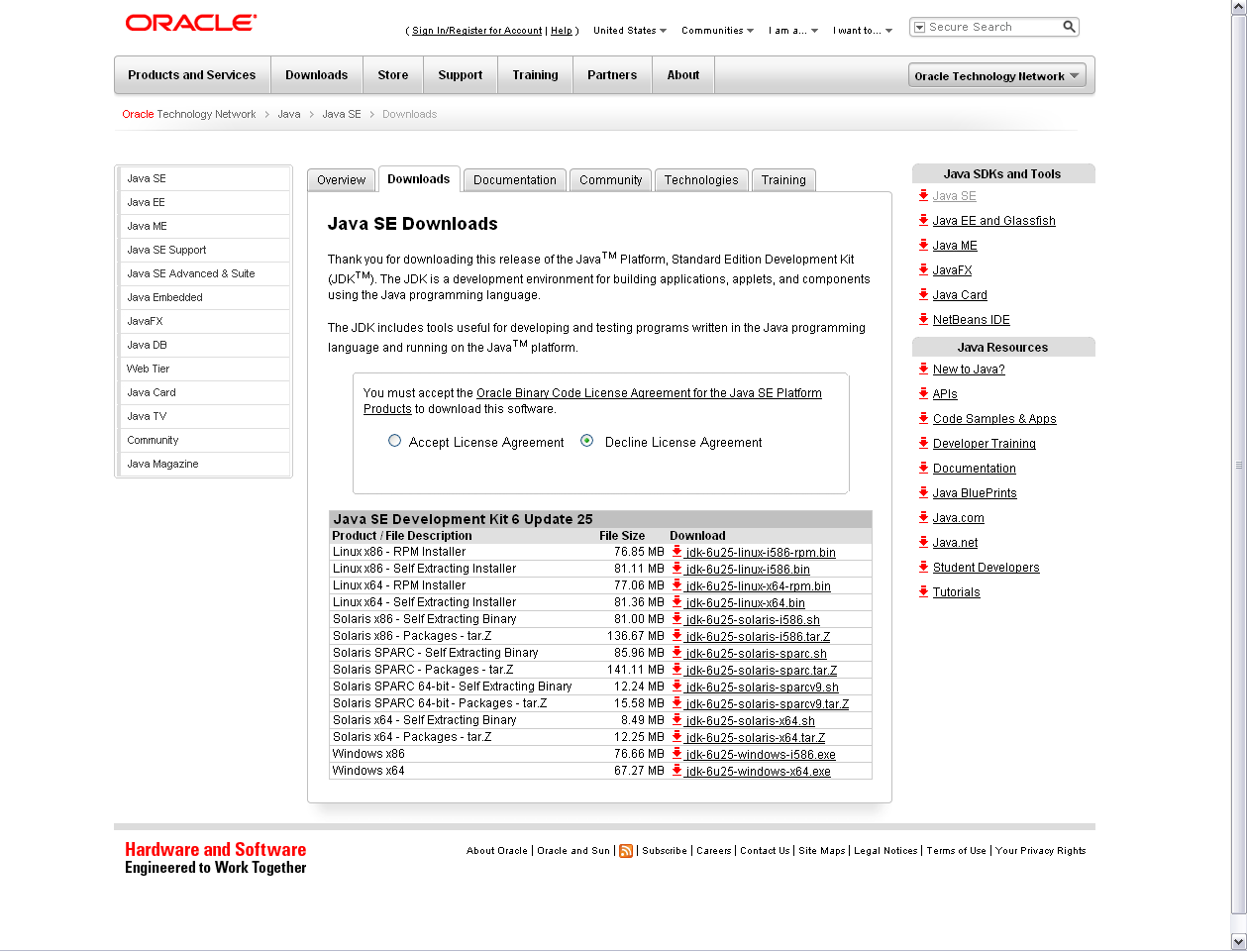Download jdk-6u25-solaris-sparc.sh file link
This screenshot has height=952, width=1247.
(756, 654)
